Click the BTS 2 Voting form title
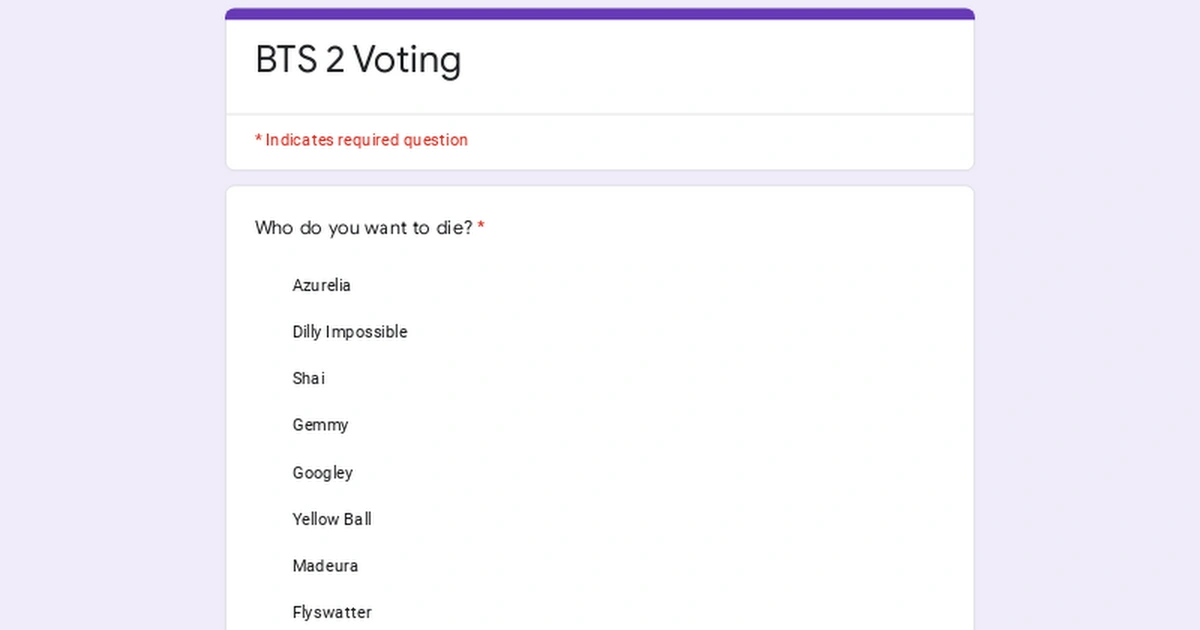 point(358,60)
